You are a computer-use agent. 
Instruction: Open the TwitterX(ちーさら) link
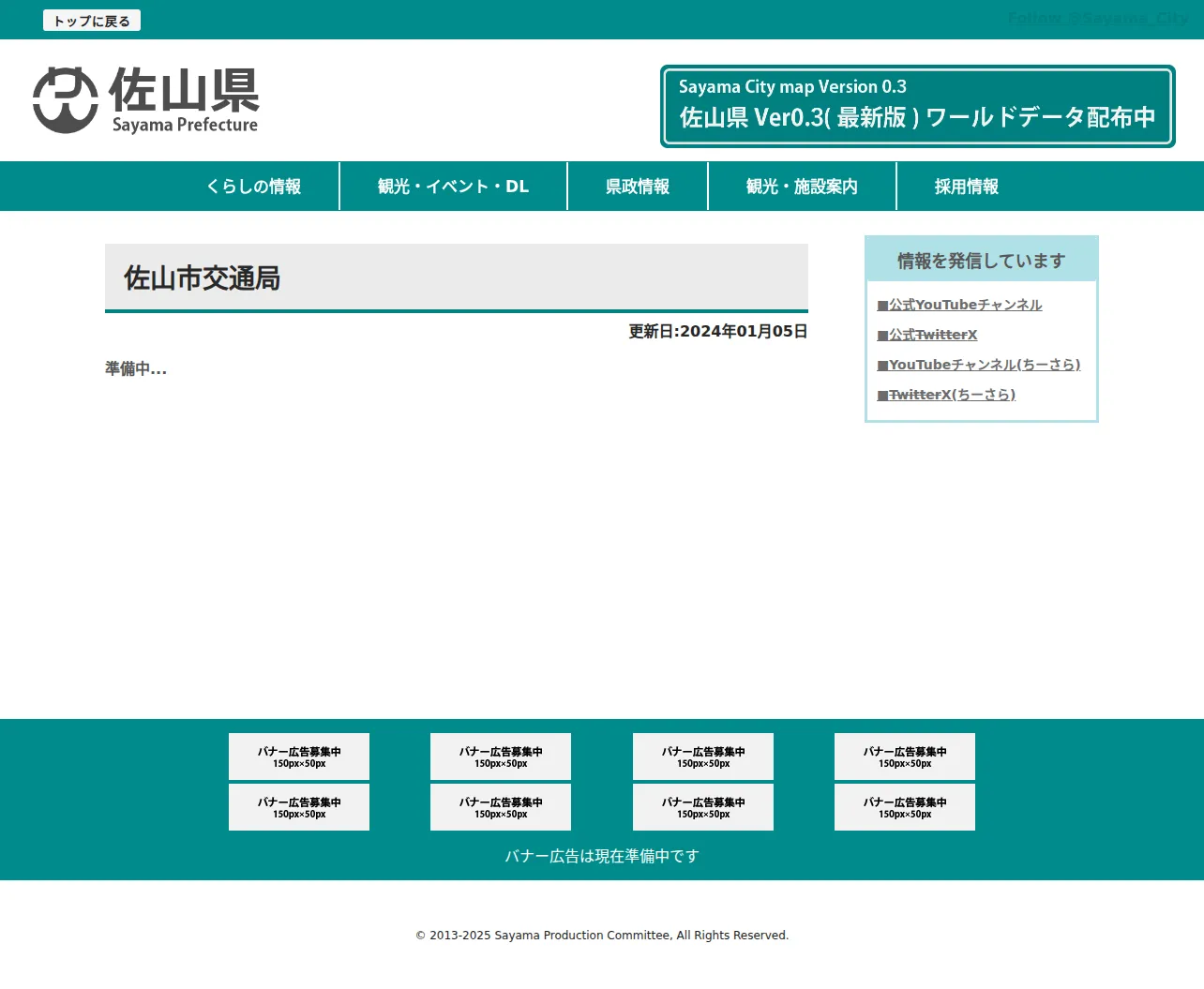[946, 395]
